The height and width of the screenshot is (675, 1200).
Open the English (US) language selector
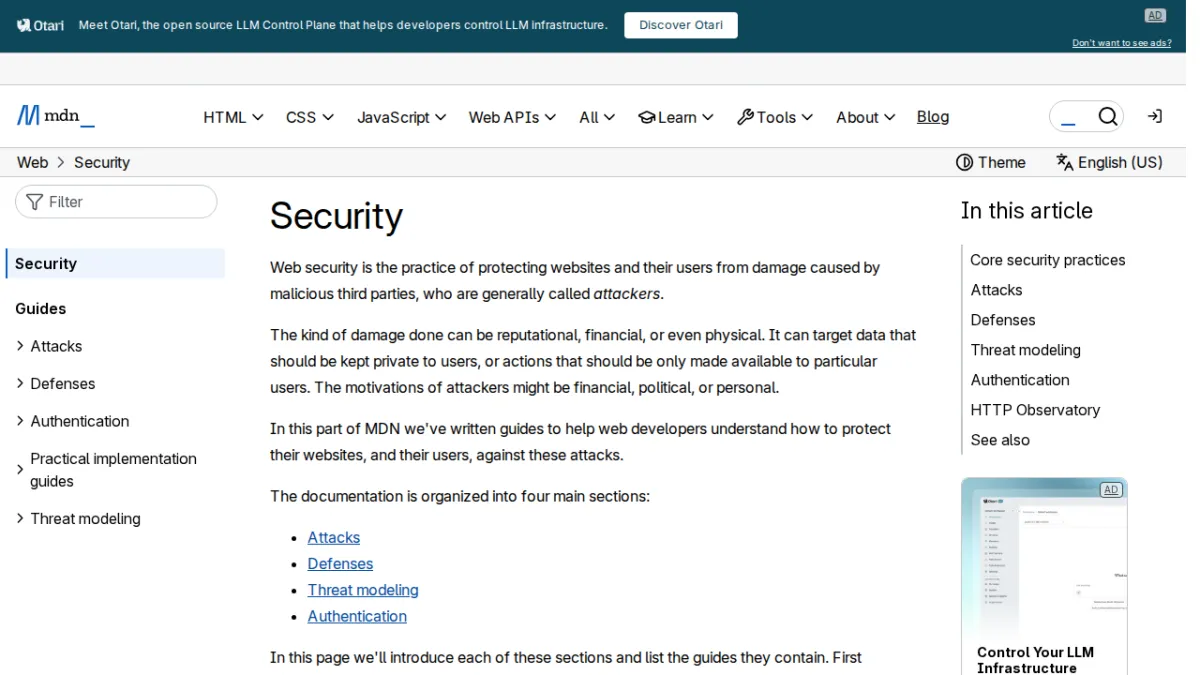point(1109,162)
